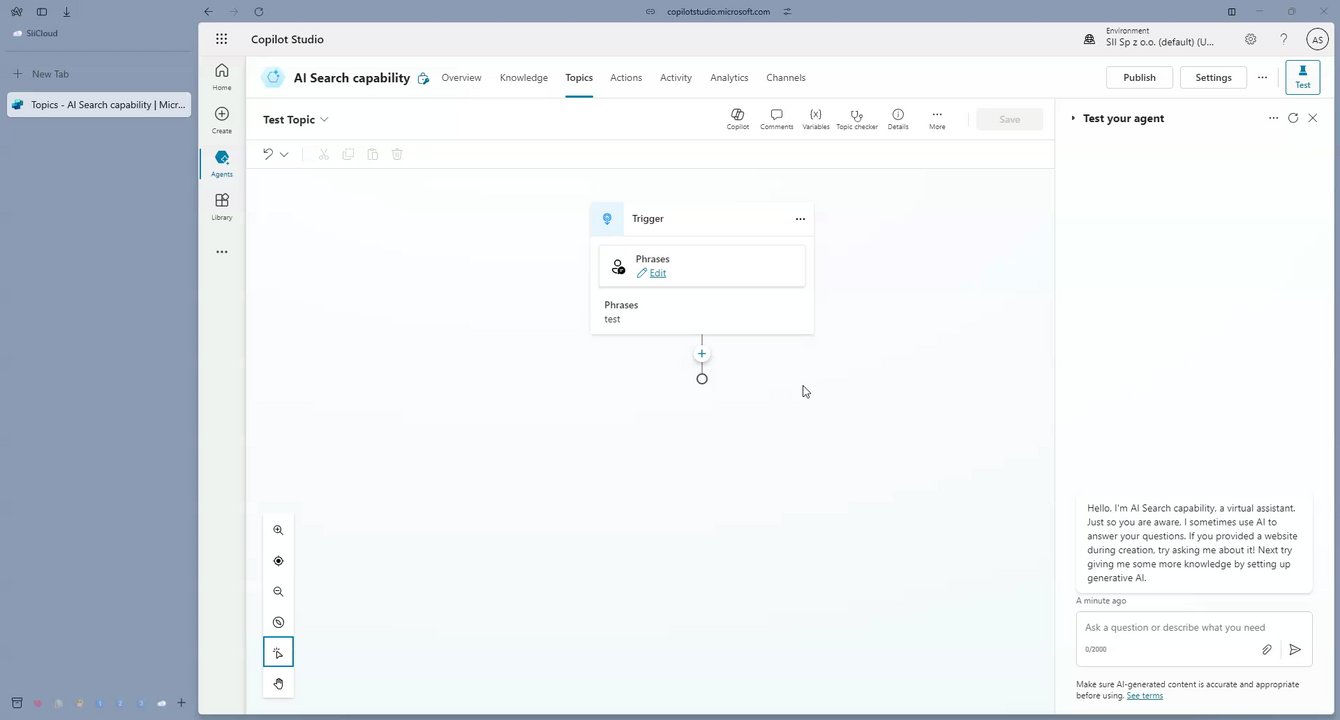
Task: Expand the undo history chevron
Action: pyautogui.click(x=284, y=154)
